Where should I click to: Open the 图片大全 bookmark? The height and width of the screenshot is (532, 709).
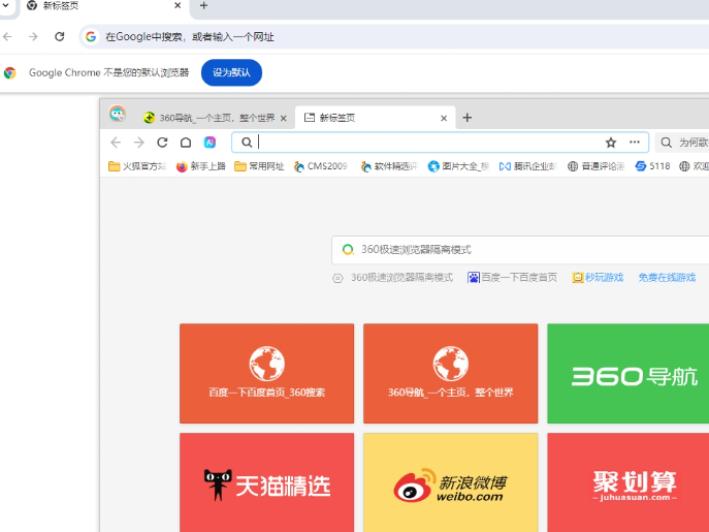coord(458,166)
